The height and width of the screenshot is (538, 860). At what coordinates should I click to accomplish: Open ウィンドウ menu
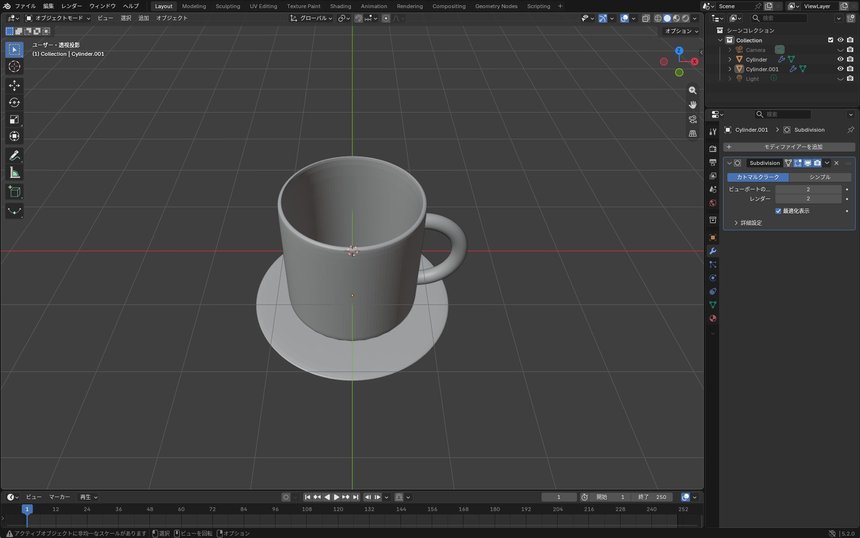click(x=103, y=6)
